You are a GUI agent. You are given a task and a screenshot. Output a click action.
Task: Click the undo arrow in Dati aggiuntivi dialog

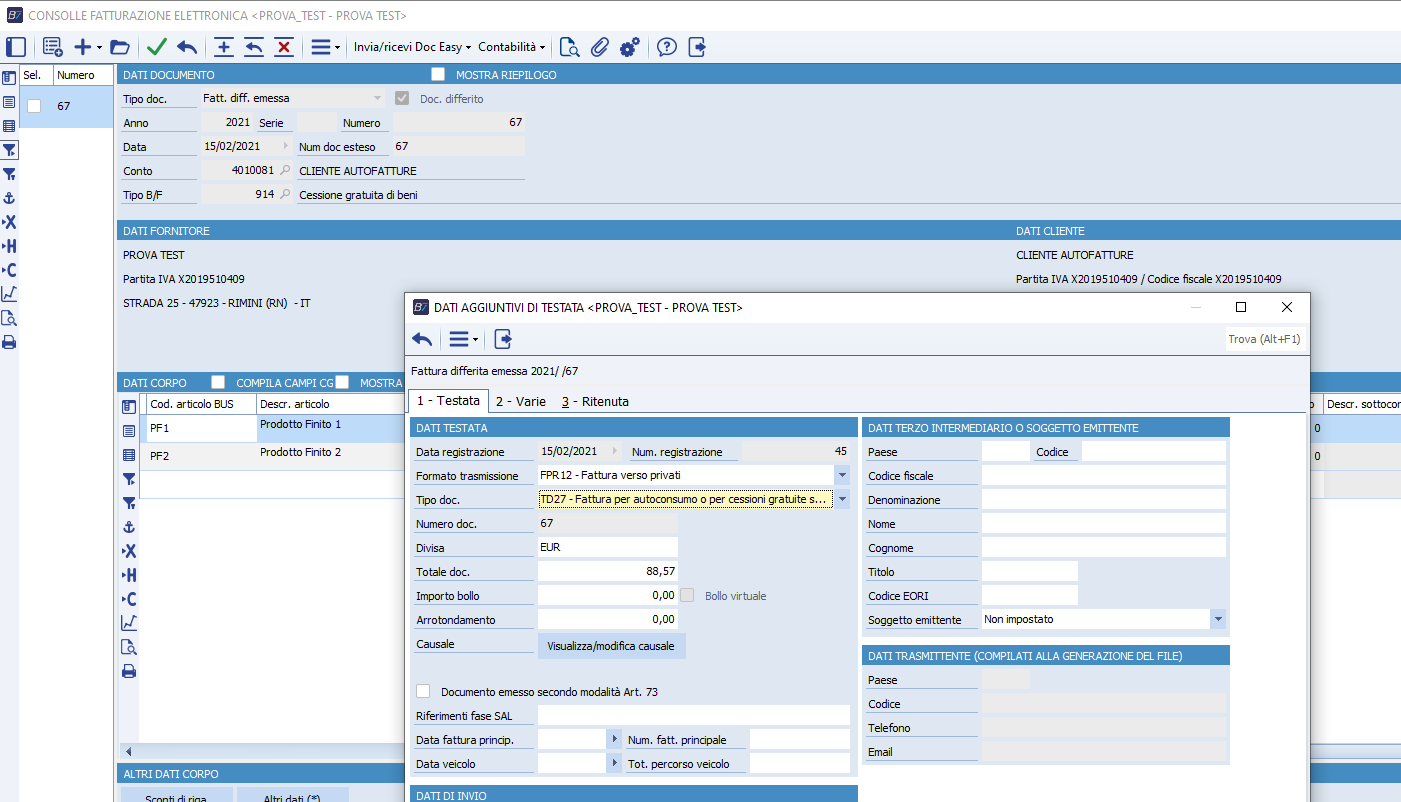(x=422, y=339)
